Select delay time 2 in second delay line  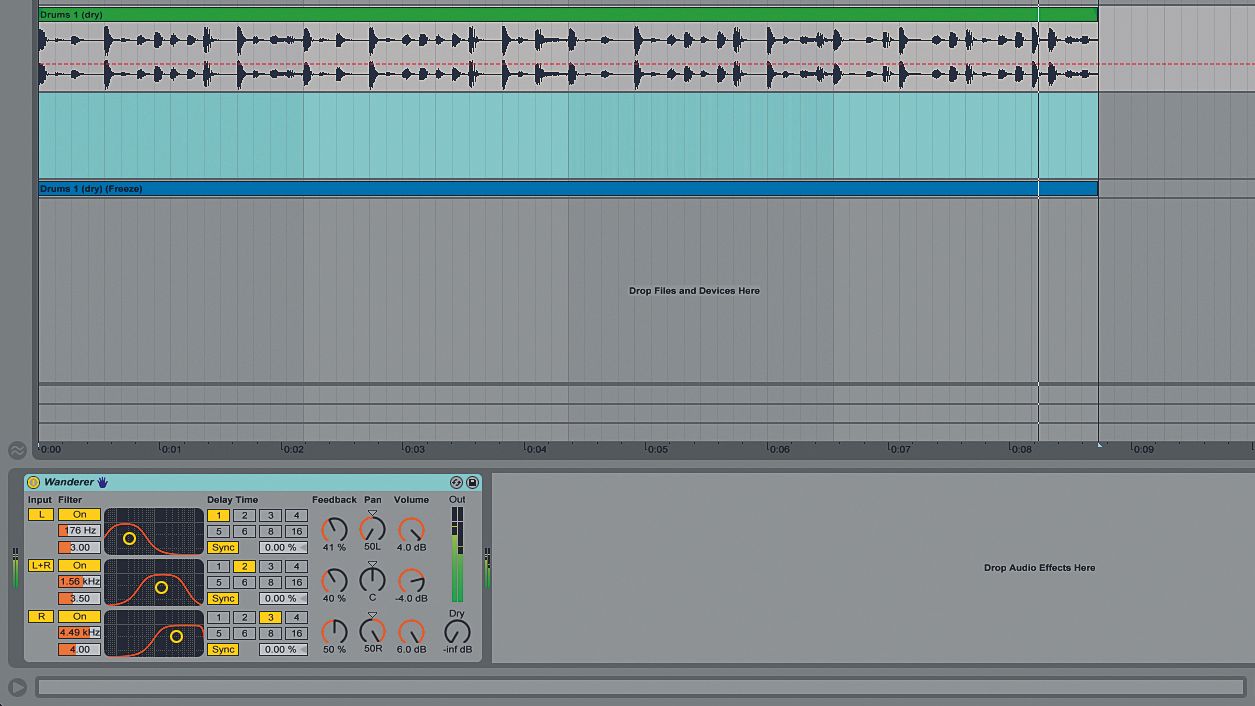coord(244,567)
